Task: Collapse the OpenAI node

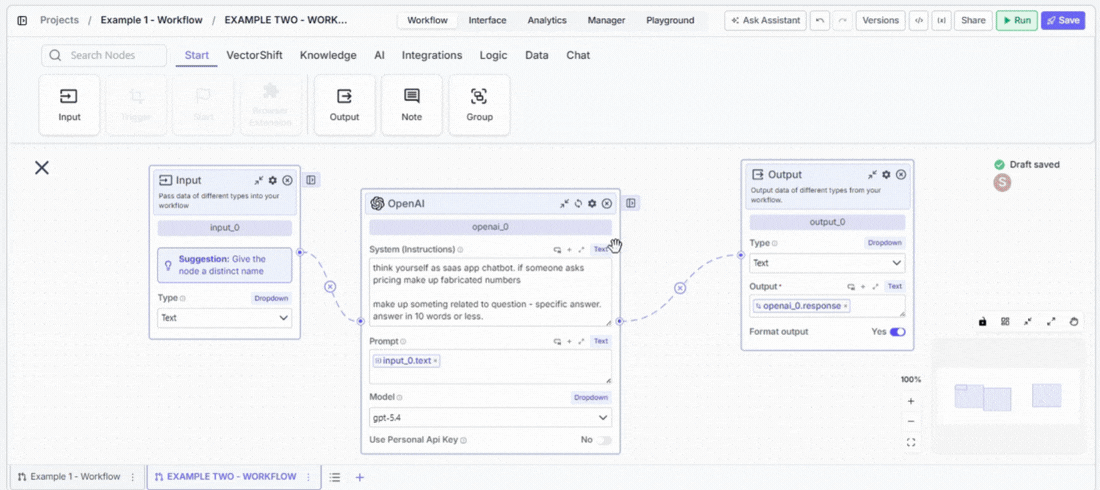Action: coord(564,204)
